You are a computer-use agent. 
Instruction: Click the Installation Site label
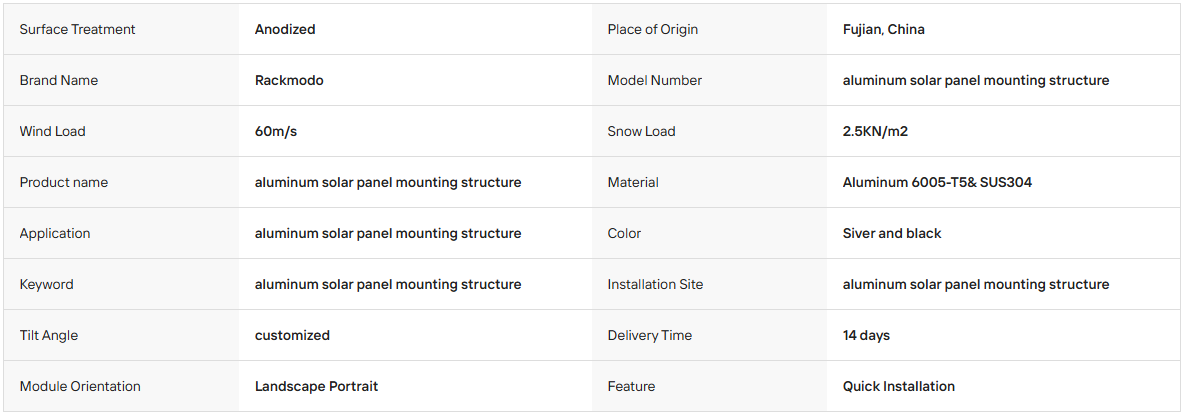[655, 284]
